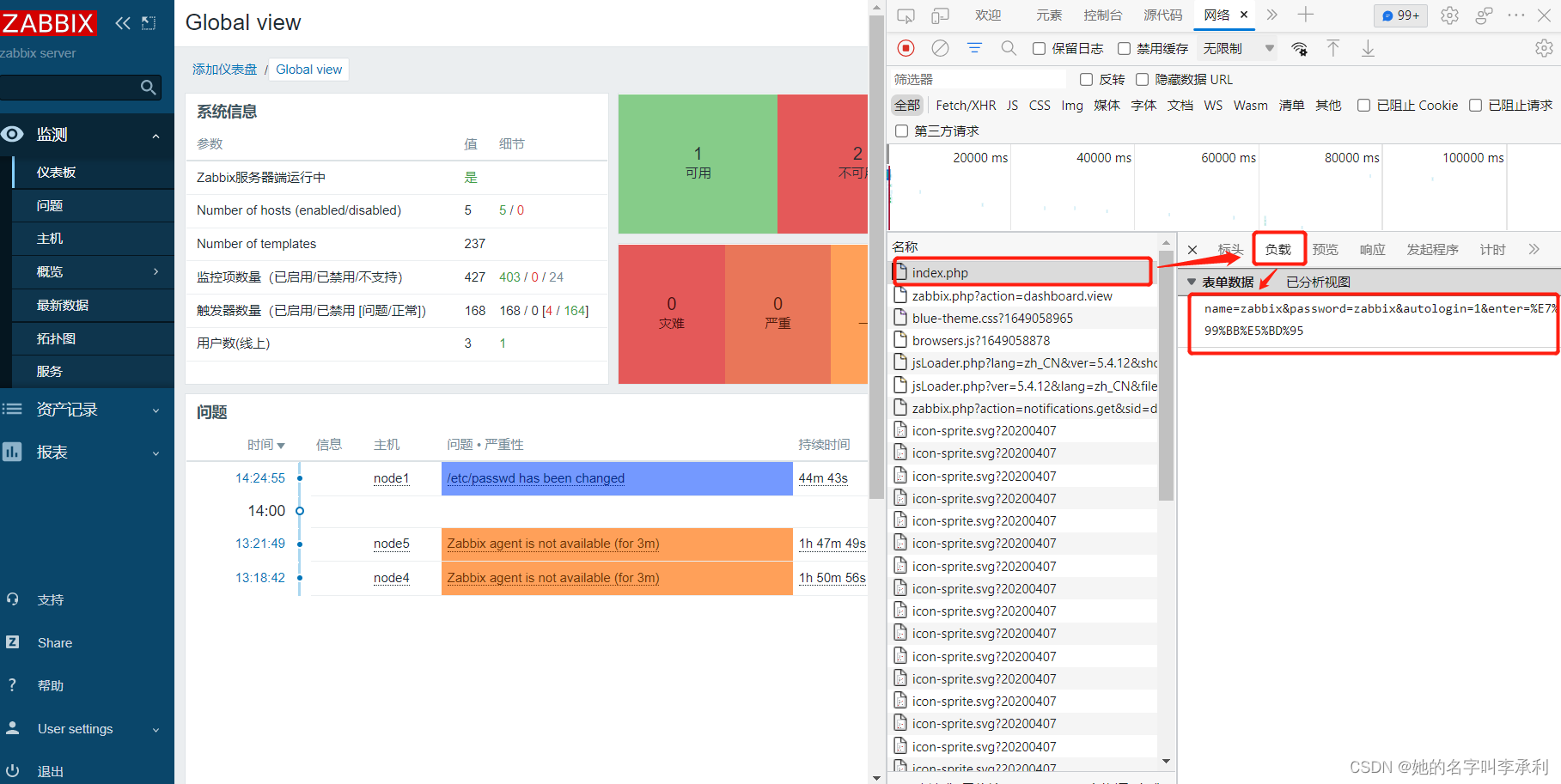Viewport: 1561px width, 784px height.
Task: Click the kiosk mode icon beside the Zabbix logo
Action: pyautogui.click(x=149, y=23)
